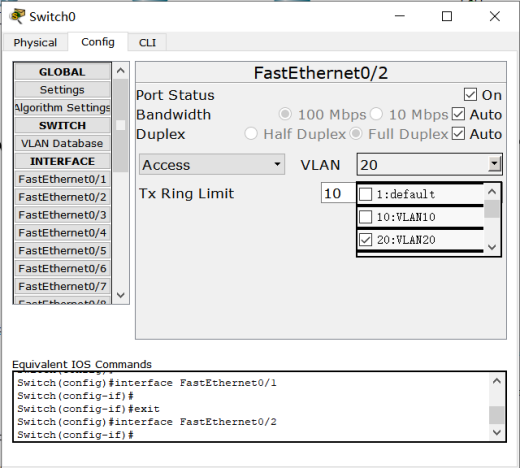This screenshot has width=520, height=468.
Task: Open the CLI tab
Action: (147, 43)
